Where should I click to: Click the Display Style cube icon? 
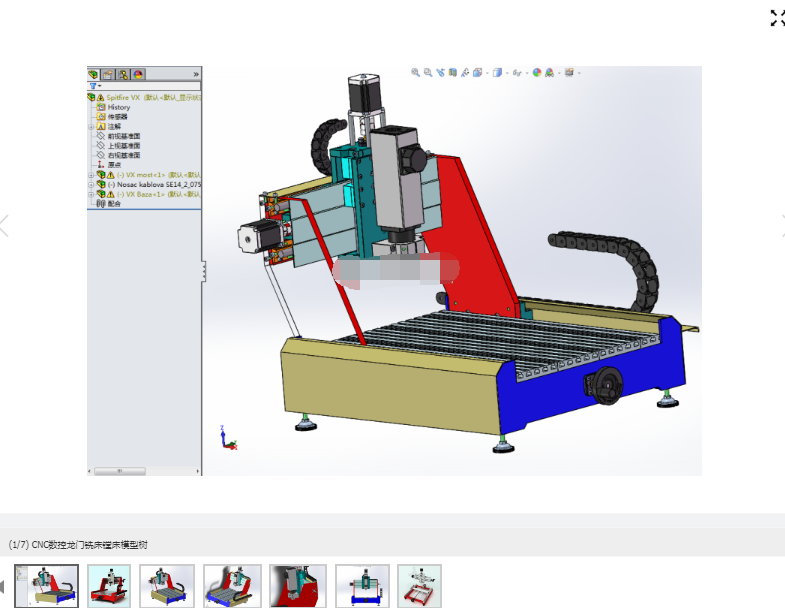497,73
